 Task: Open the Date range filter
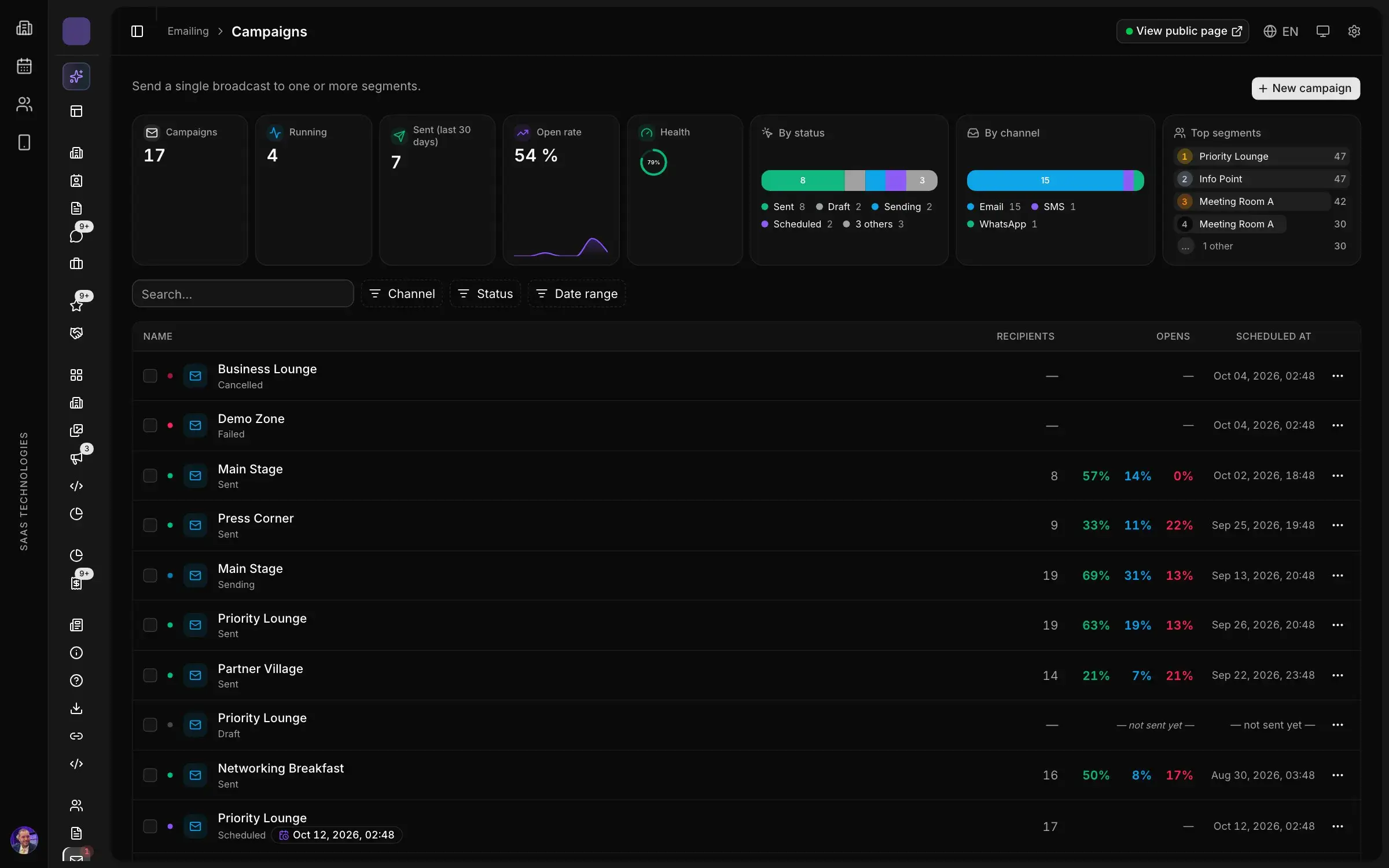[x=577, y=293]
